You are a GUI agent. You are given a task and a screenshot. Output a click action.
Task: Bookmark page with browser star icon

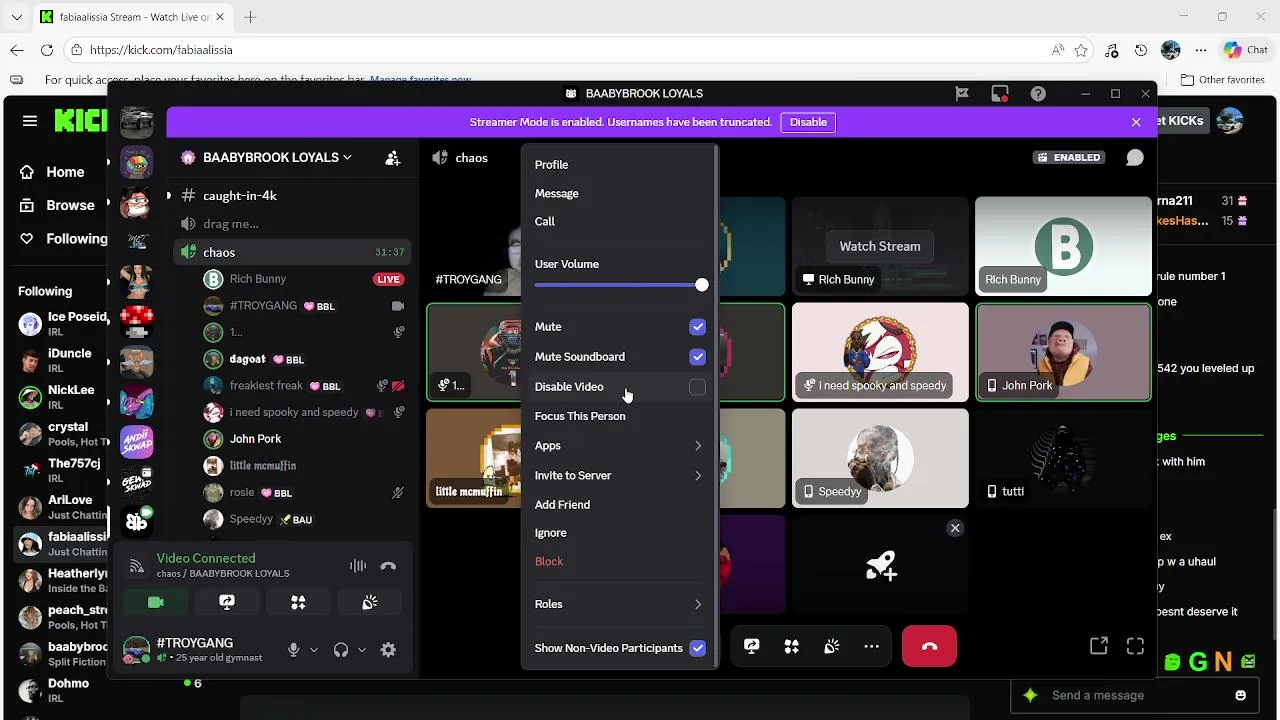click(x=1081, y=50)
